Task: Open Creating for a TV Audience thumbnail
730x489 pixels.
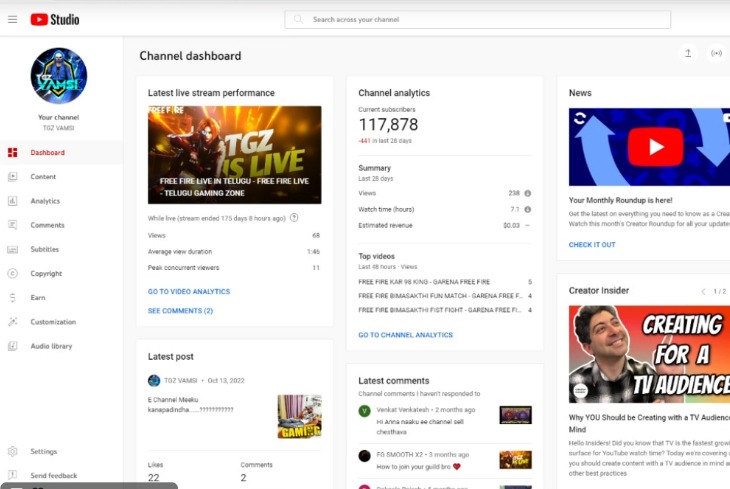Action: [649, 354]
